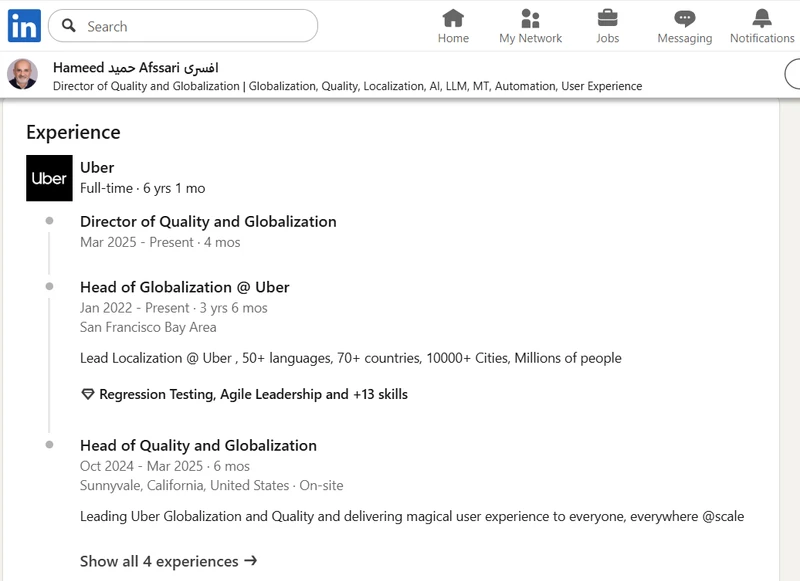The width and height of the screenshot is (800, 581).
Task: Expand Regression Testing, Agile Leadership skills list
Action: pyautogui.click(x=253, y=395)
